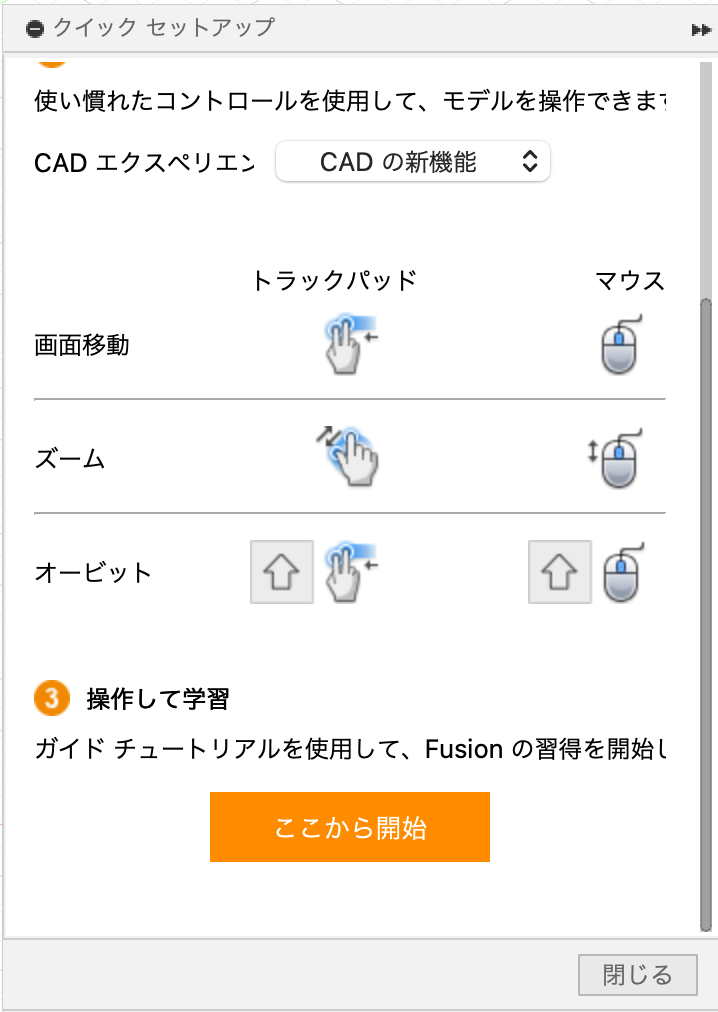Click the orange step 3 number badge
The height and width of the screenshot is (1012, 718).
click(52, 698)
